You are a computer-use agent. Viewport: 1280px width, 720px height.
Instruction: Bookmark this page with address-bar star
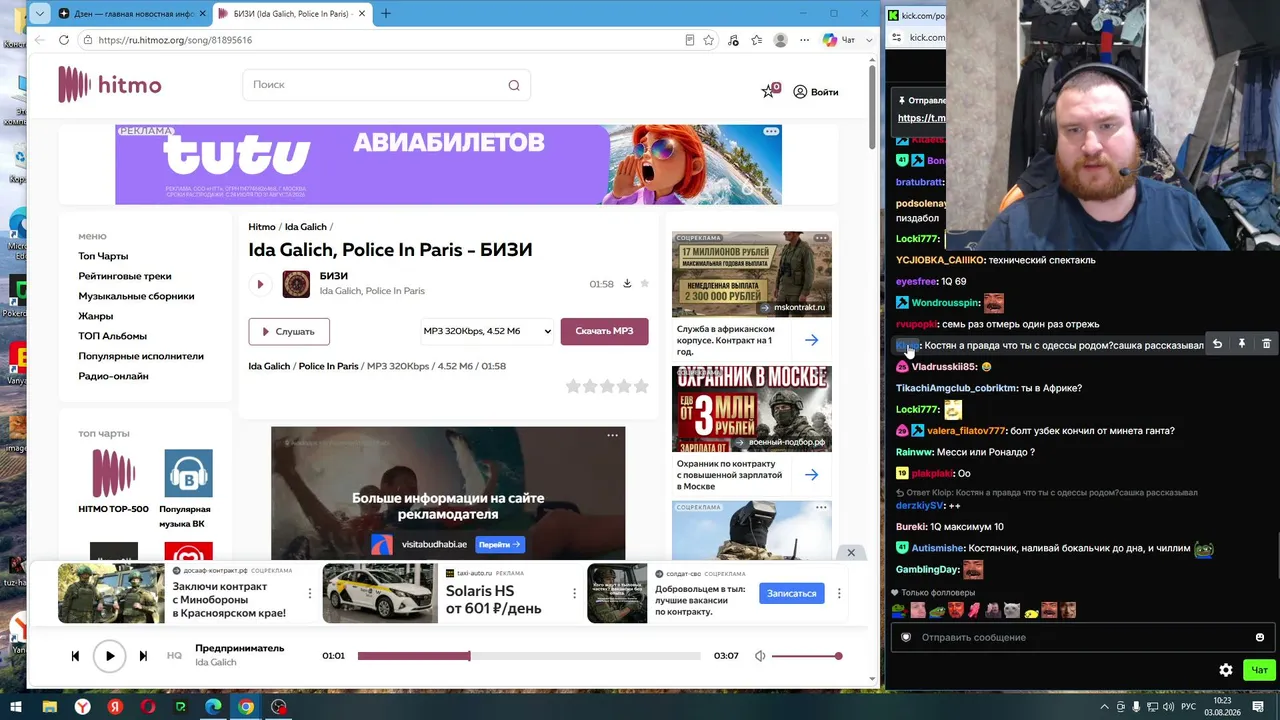[709, 40]
